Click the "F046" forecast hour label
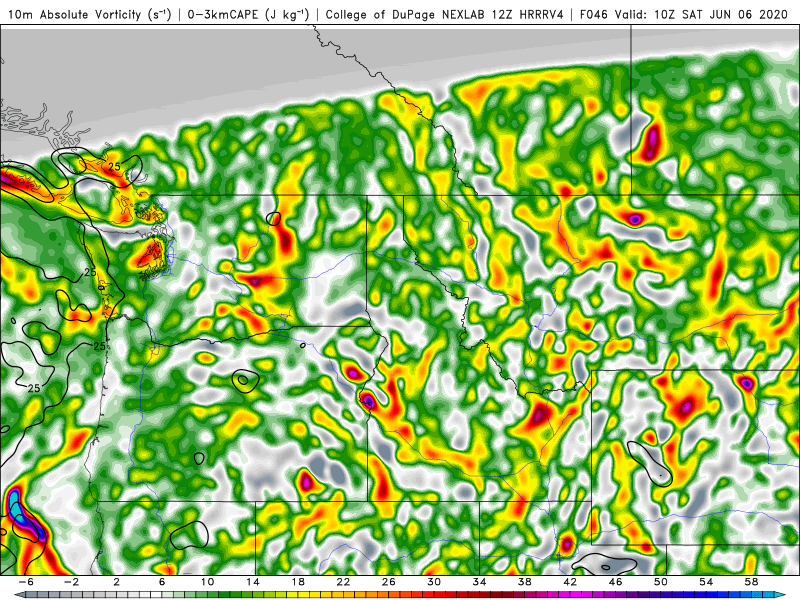Image resolution: width=800 pixels, height=600 pixels. tap(594, 14)
